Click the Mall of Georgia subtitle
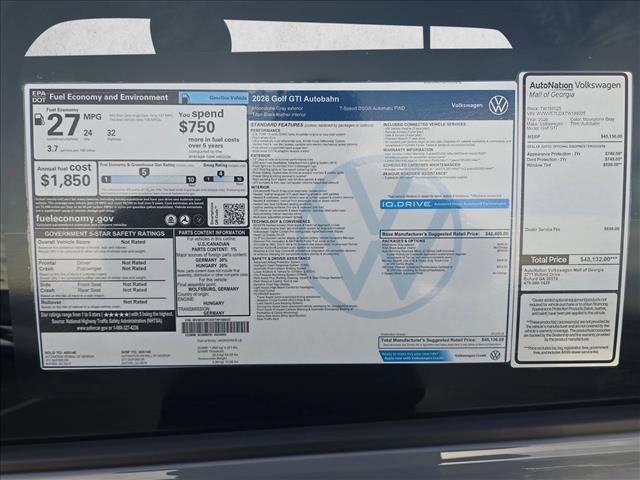Screen dimensions: 640x480 551,94
